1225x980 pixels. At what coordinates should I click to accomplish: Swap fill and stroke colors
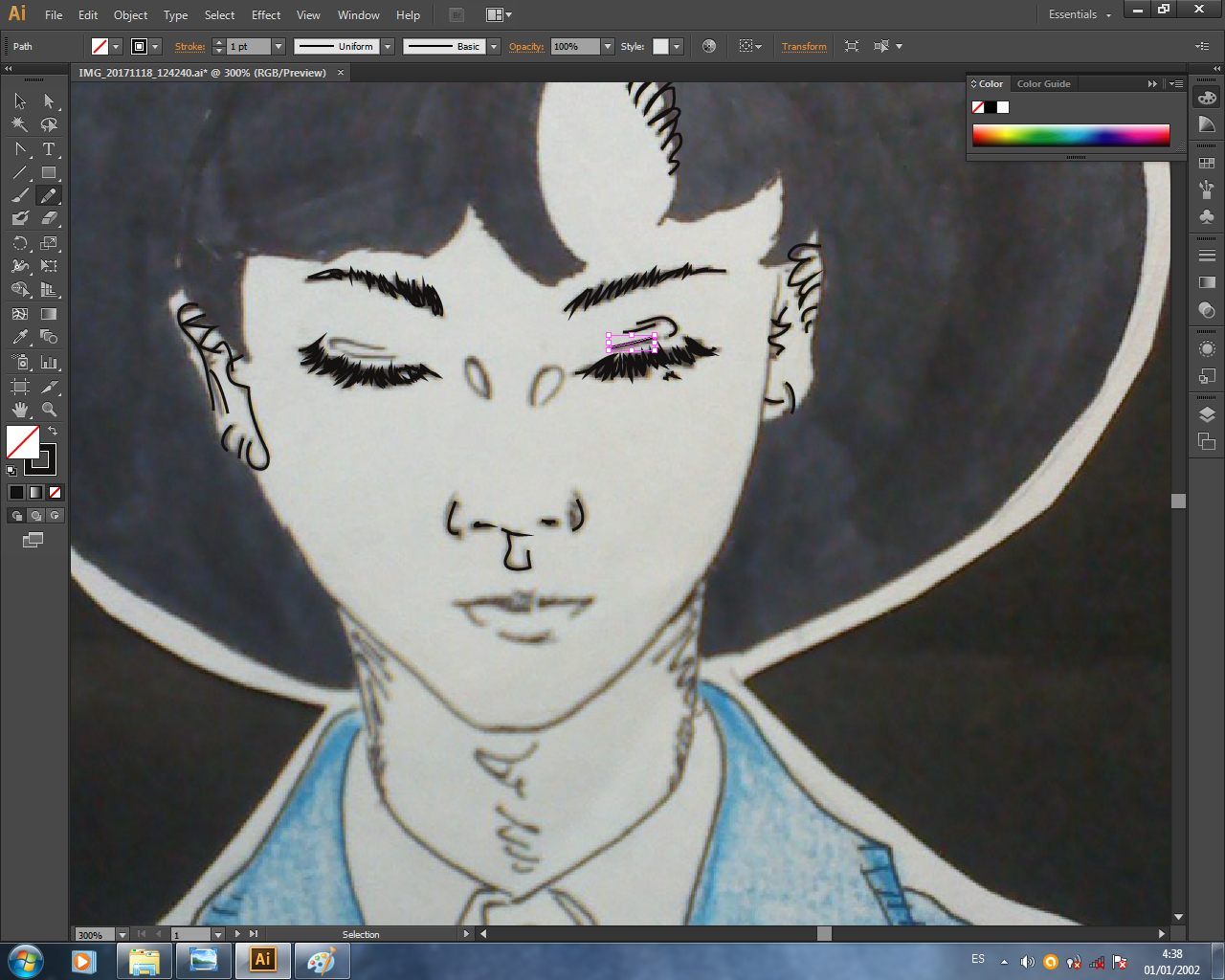click(53, 432)
